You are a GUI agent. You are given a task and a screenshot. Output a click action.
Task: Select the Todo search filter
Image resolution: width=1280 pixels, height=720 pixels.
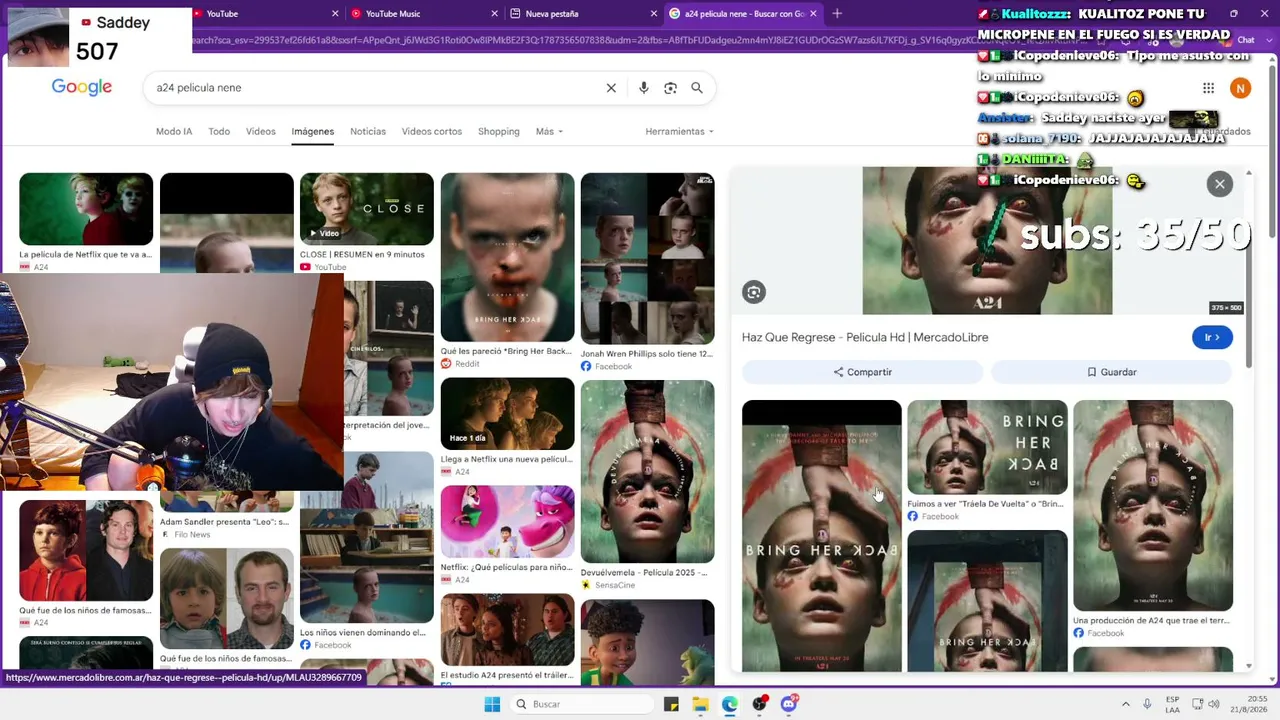[219, 131]
